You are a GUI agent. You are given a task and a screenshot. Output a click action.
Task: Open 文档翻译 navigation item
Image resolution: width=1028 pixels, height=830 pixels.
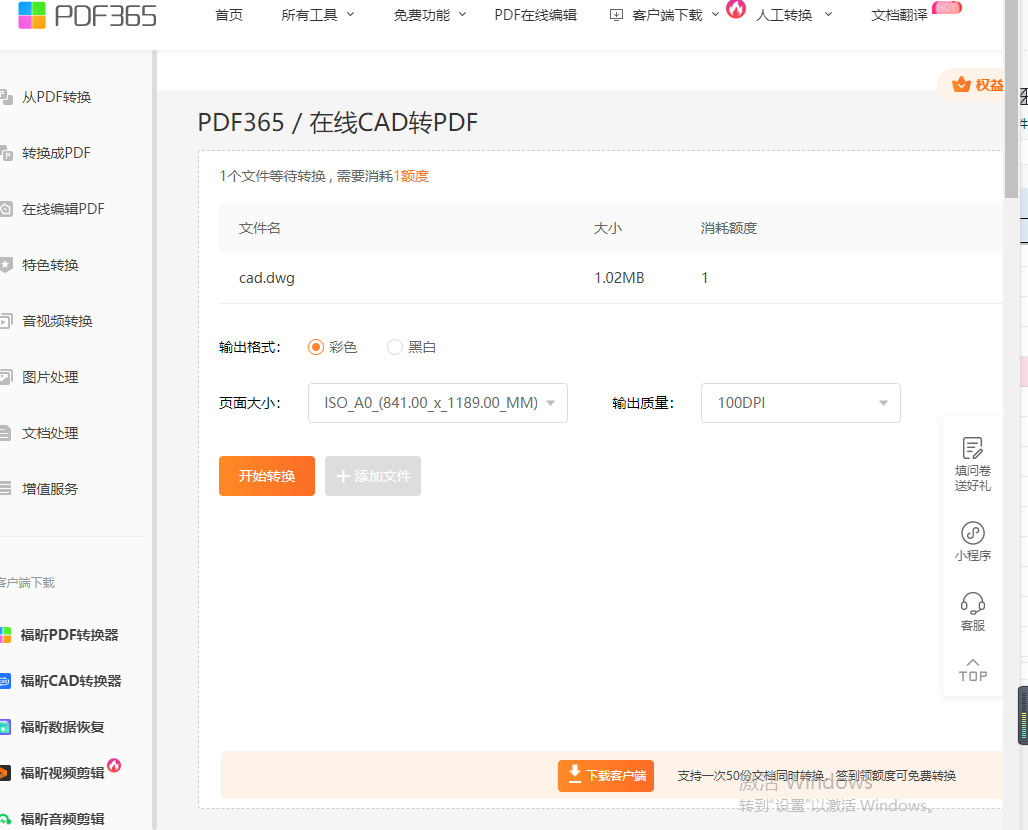point(900,15)
